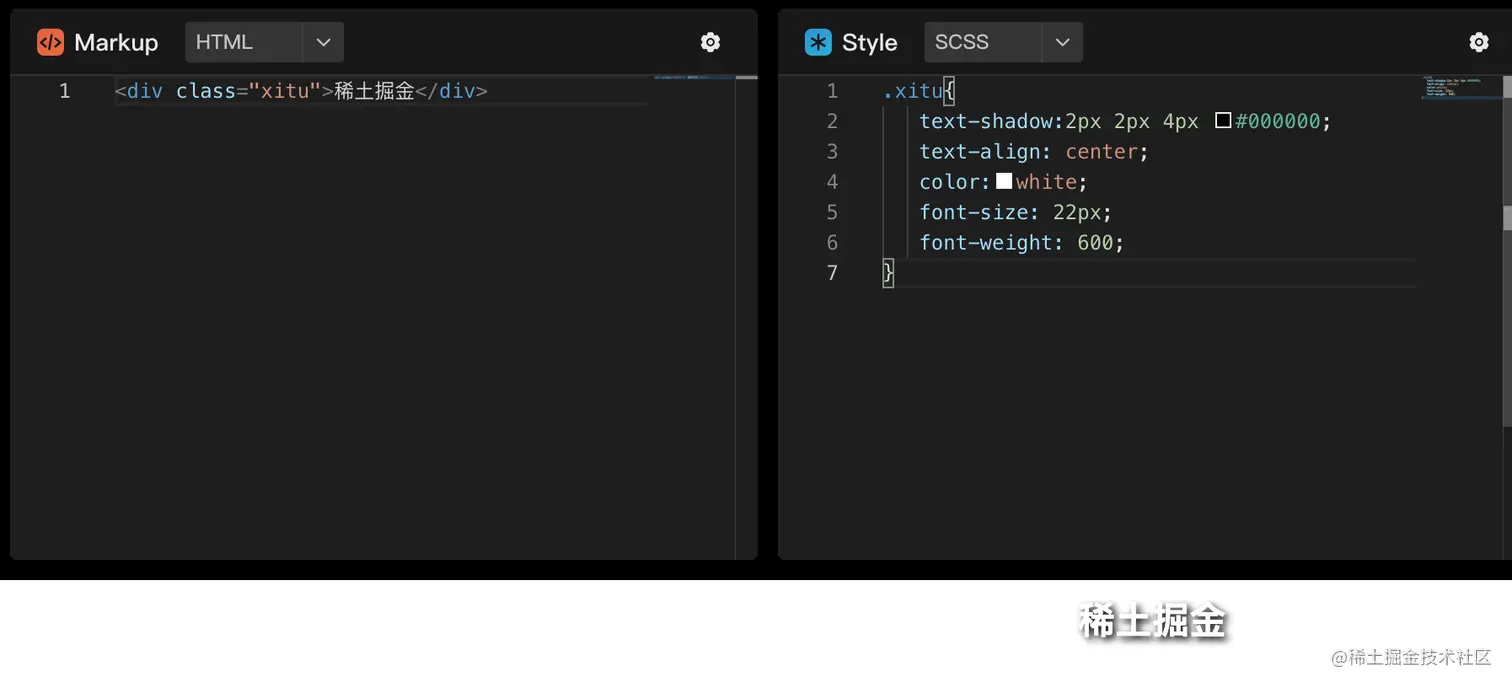The width and height of the screenshot is (1512, 688).
Task: Select the SCSS language selector box
Action: [x=982, y=42]
